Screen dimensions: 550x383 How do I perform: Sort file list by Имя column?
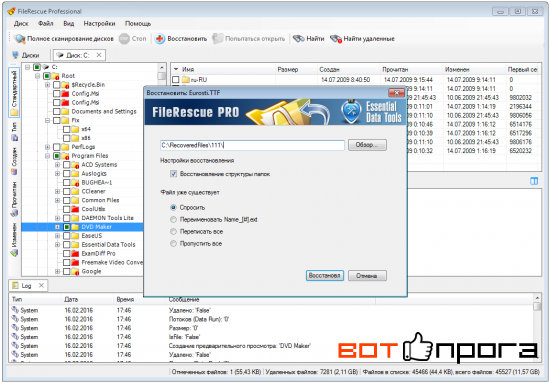[x=223, y=69]
